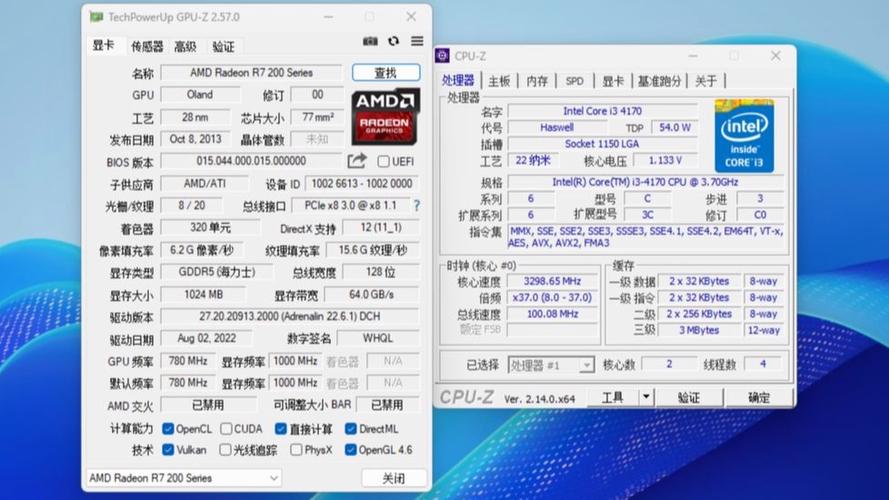Switch to GPU-Z 显卡 tab

click(x=103, y=45)
